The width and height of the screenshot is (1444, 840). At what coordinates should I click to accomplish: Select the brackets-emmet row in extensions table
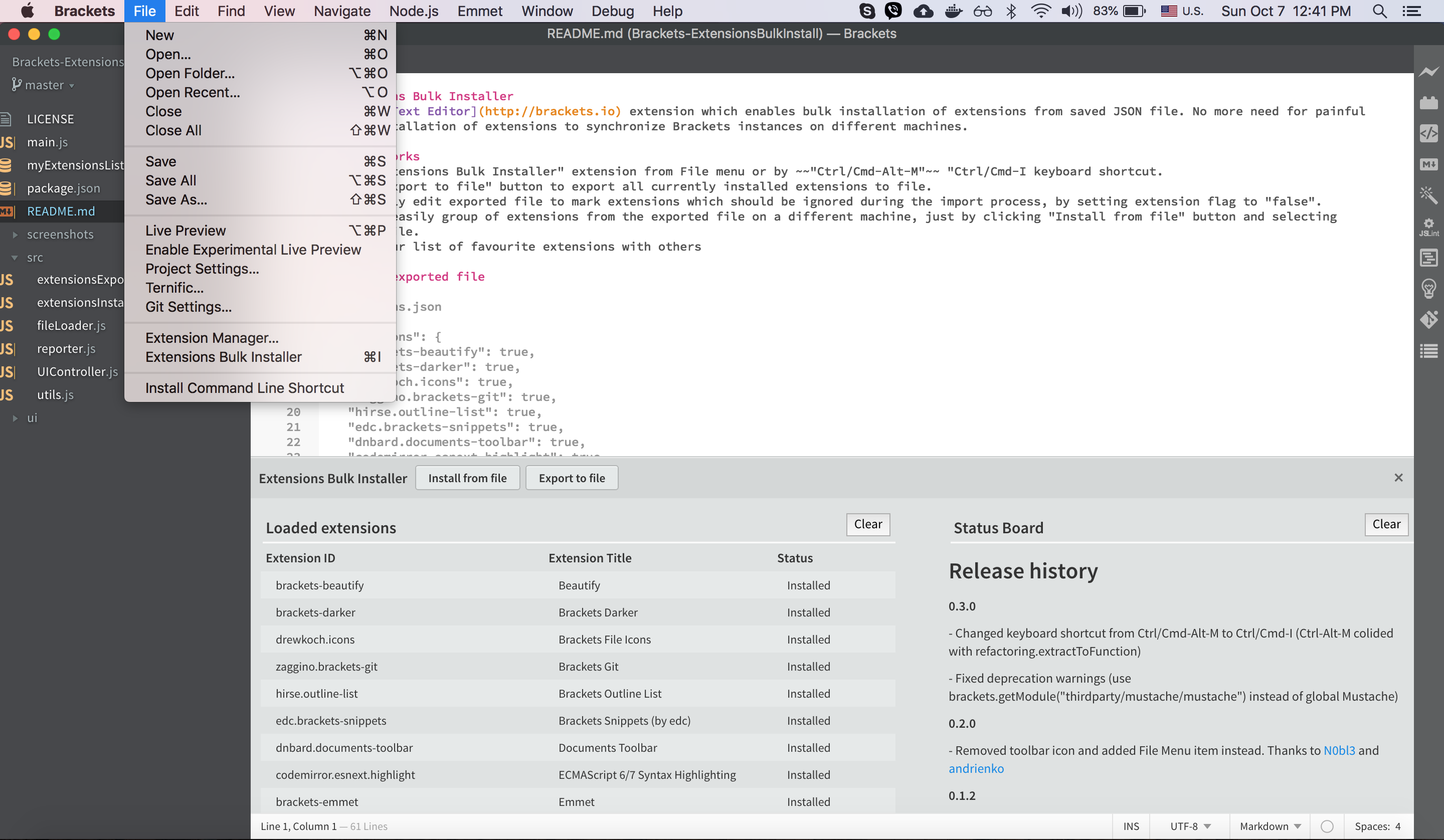(x=578, y=801)
